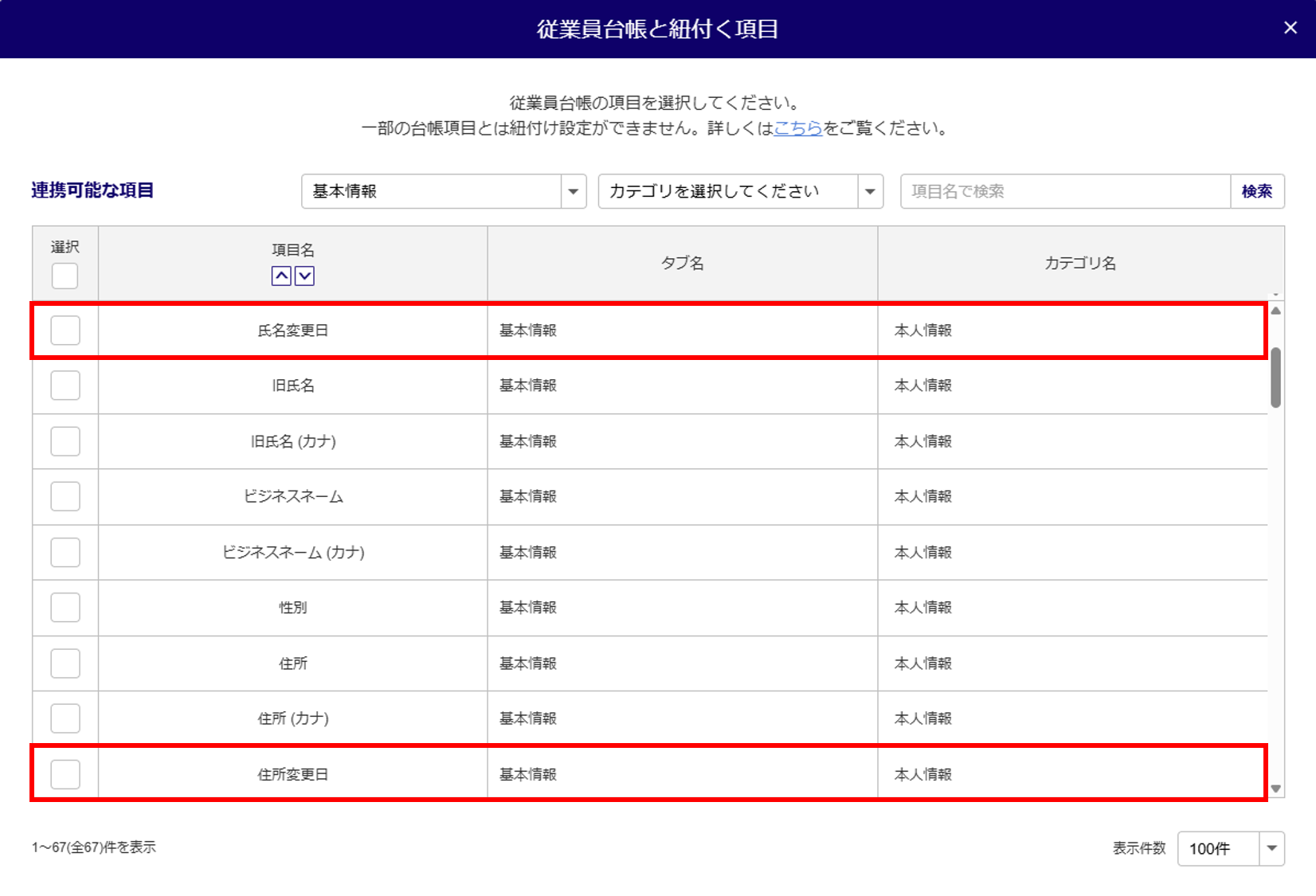Click the 検索 button

coord(1257,191)
